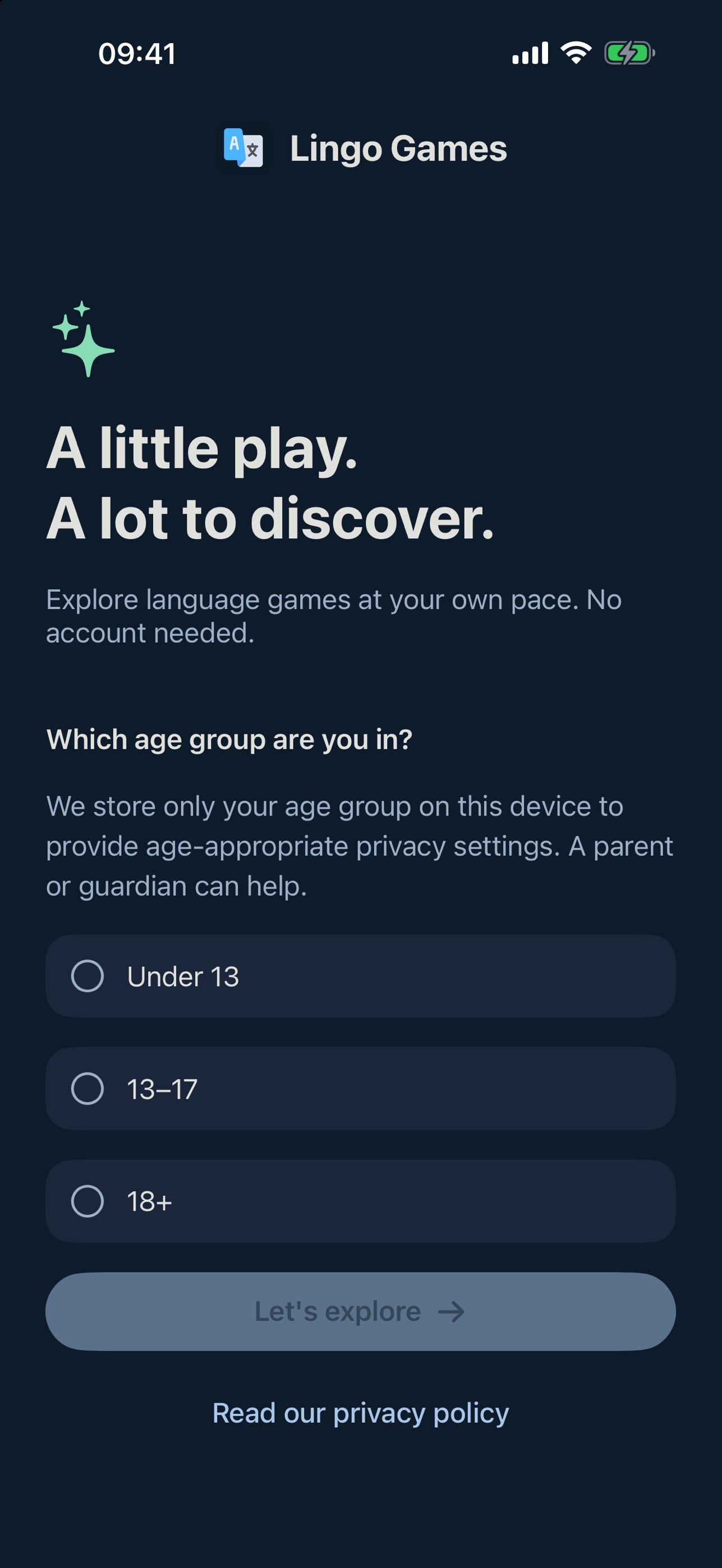The width and height of the screenshot is (722, 1568).
Task: Open Read our privacy policy link
Action: tap(360, 1413)
